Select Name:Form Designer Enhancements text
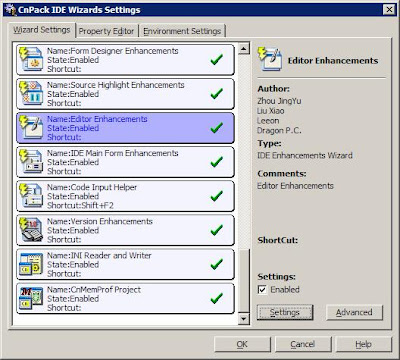This screenshot has height=360, width=400. pyautogui.click(x=113, y=51)
